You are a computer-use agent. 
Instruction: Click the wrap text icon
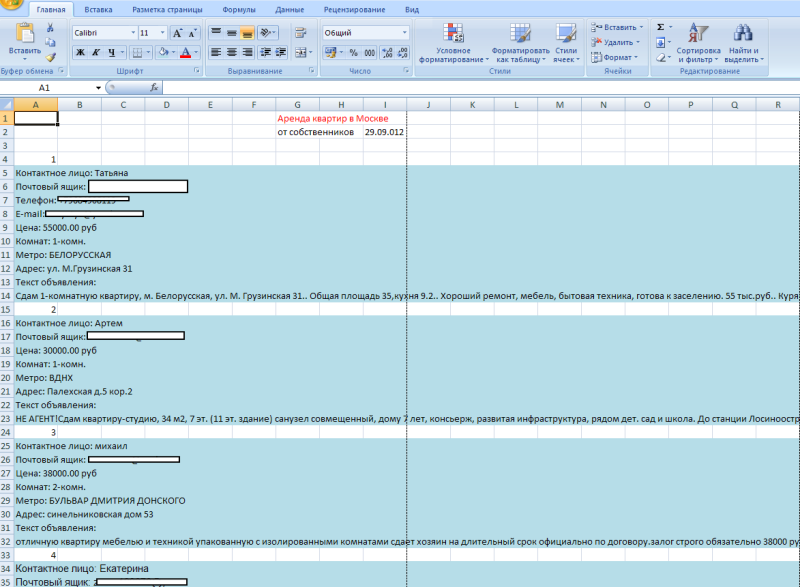pos(301,33)
